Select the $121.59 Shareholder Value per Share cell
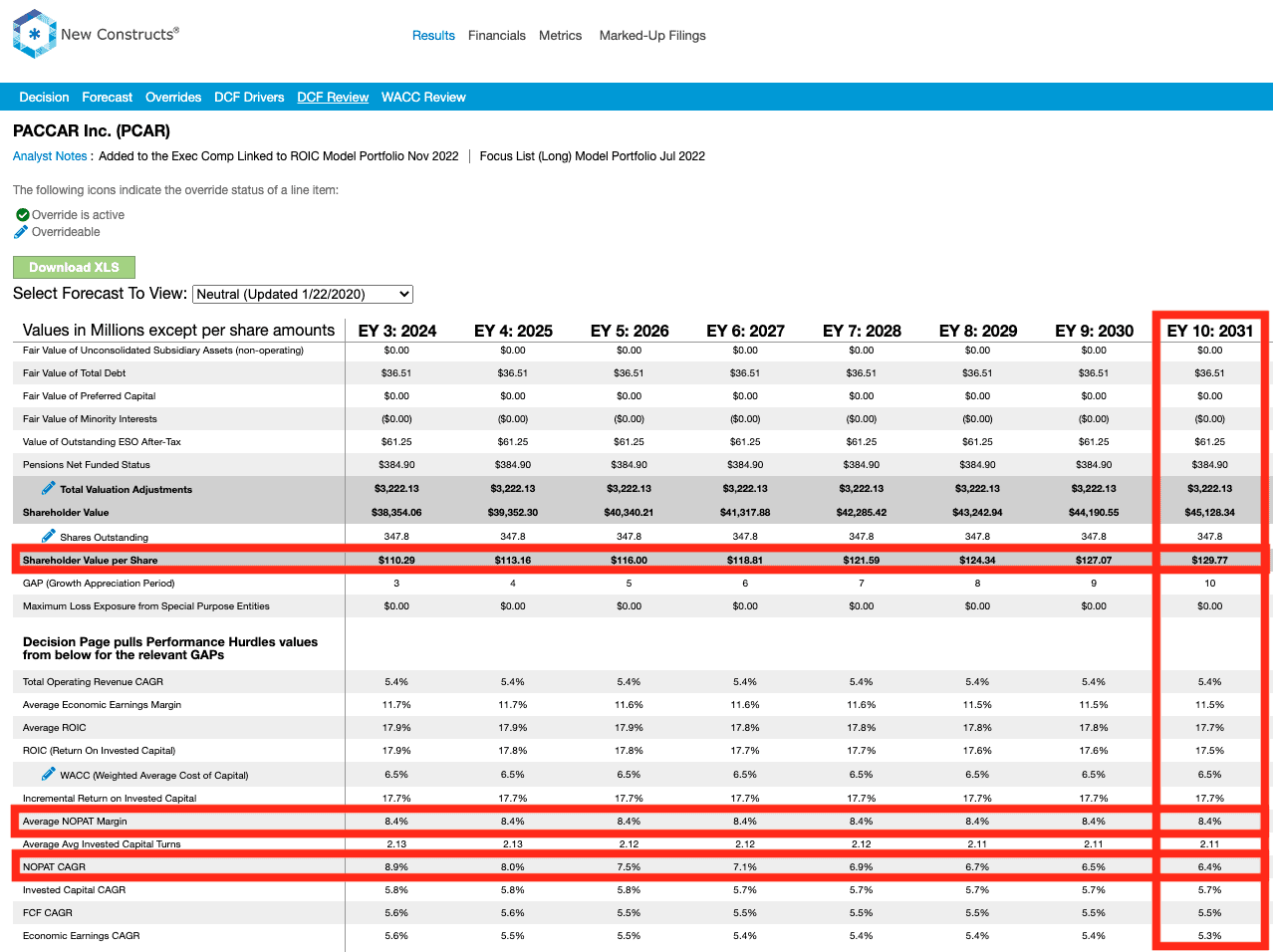The image size is (1273, 952). pos(862,560)
